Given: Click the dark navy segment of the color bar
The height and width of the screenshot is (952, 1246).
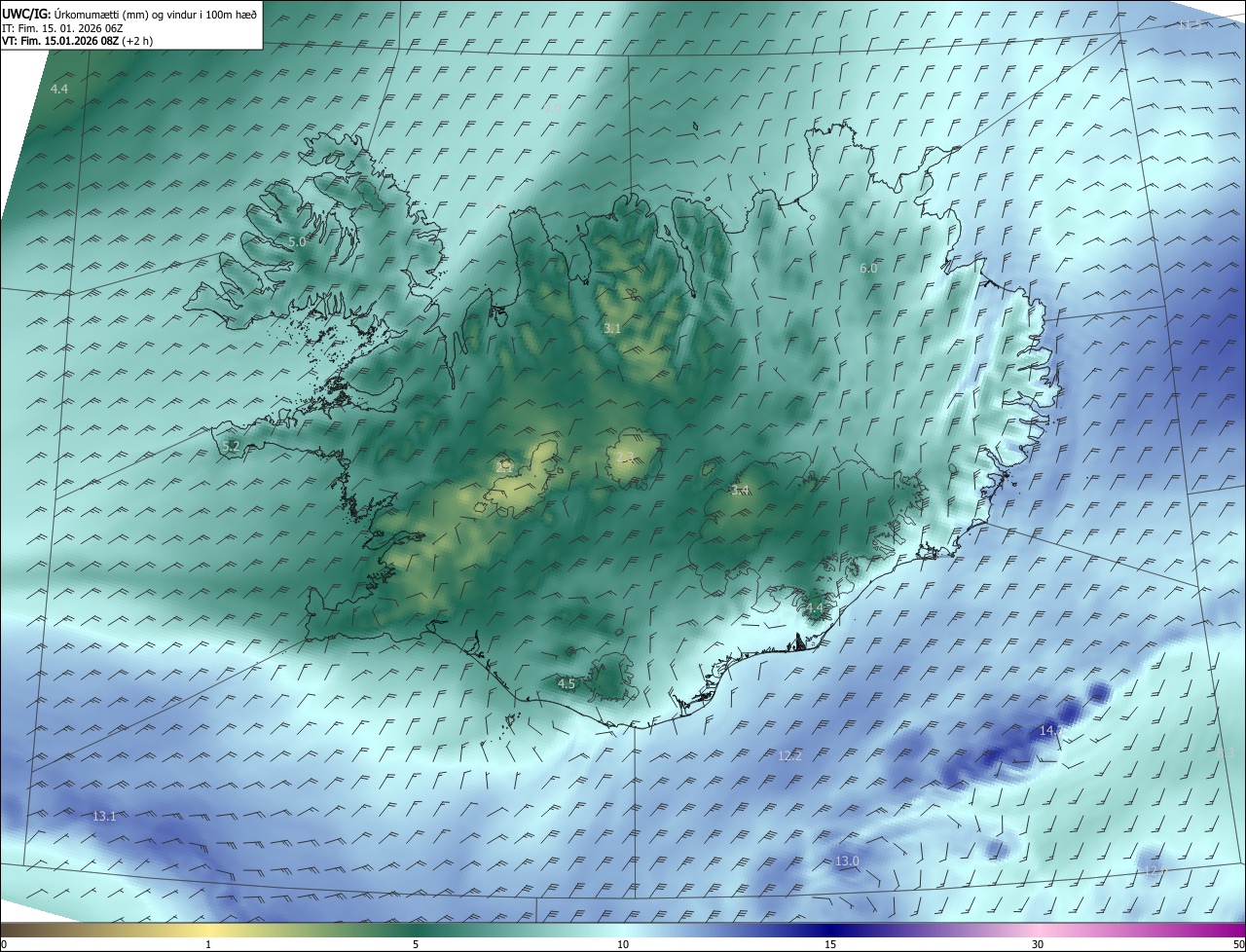Looking at the screenshot, I should [x=830, y=931].
